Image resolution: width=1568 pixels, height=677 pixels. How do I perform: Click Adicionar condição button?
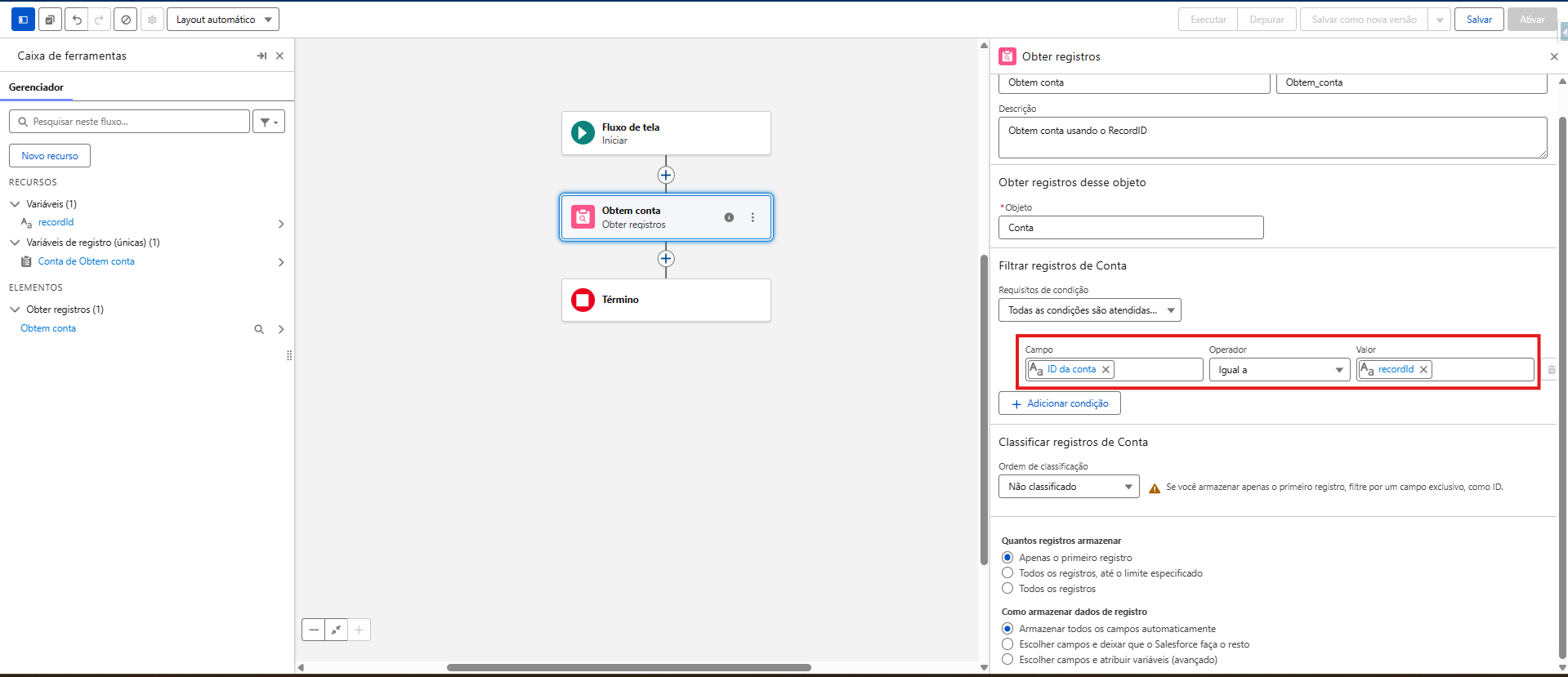click(1059, 403)
